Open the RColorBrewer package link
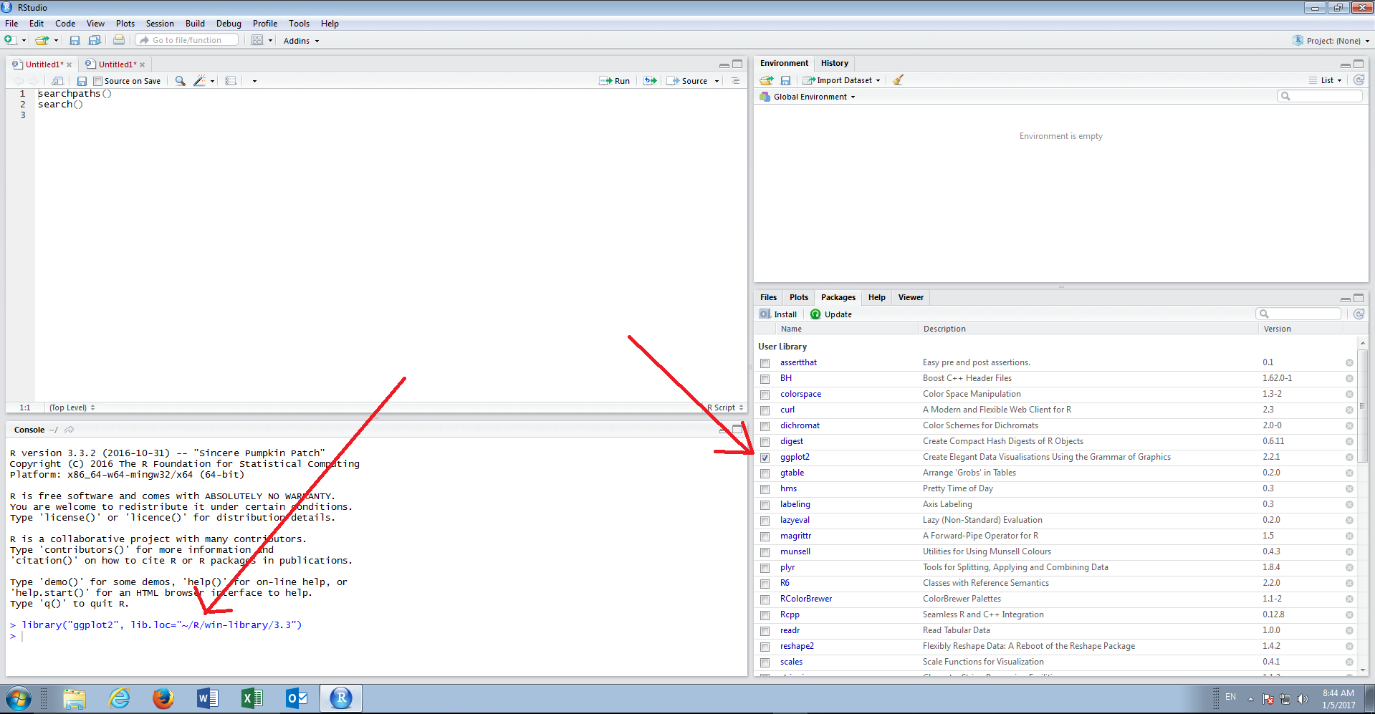 coord(806,599)
